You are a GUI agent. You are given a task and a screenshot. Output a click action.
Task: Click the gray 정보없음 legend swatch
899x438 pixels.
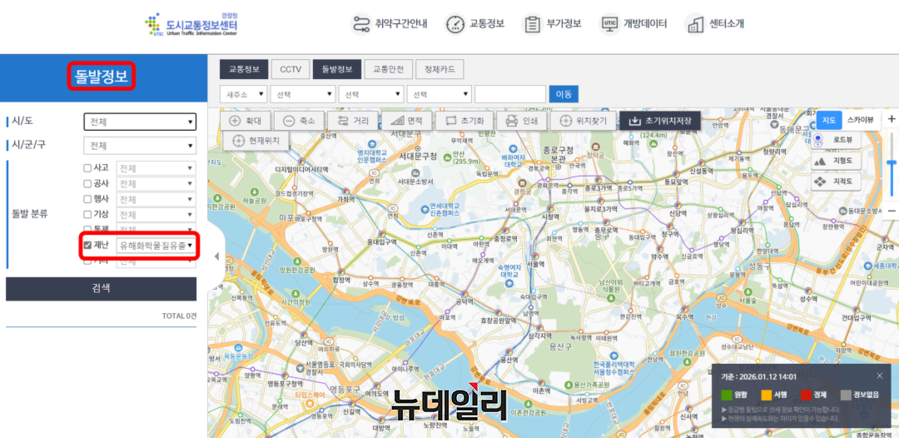[x=845, y=394]
